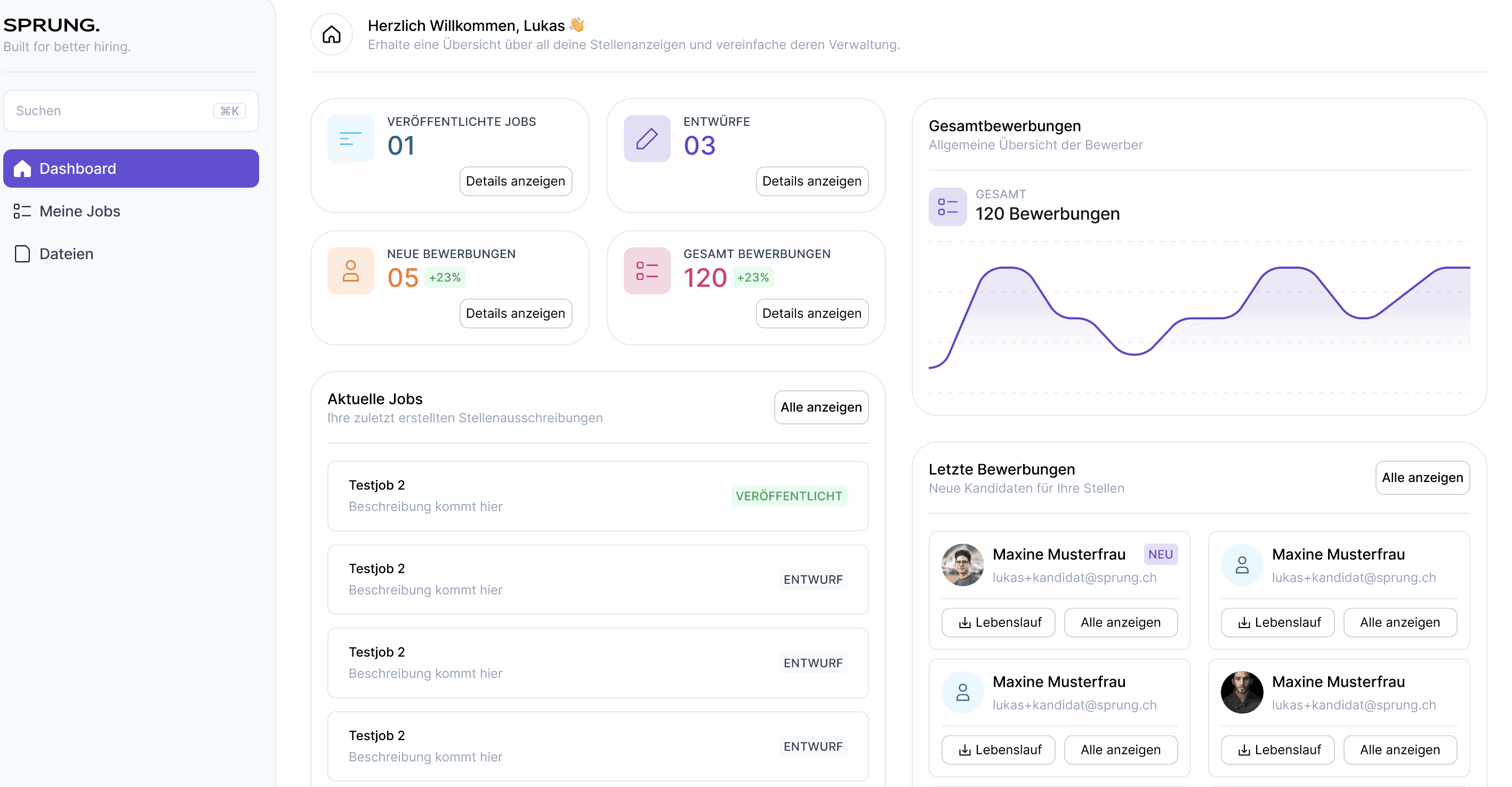The height and width of the screenshot is (787, 1512).
Task: Focus the Suchen search field
Action: pyautogui.click(x=111, y=111)
